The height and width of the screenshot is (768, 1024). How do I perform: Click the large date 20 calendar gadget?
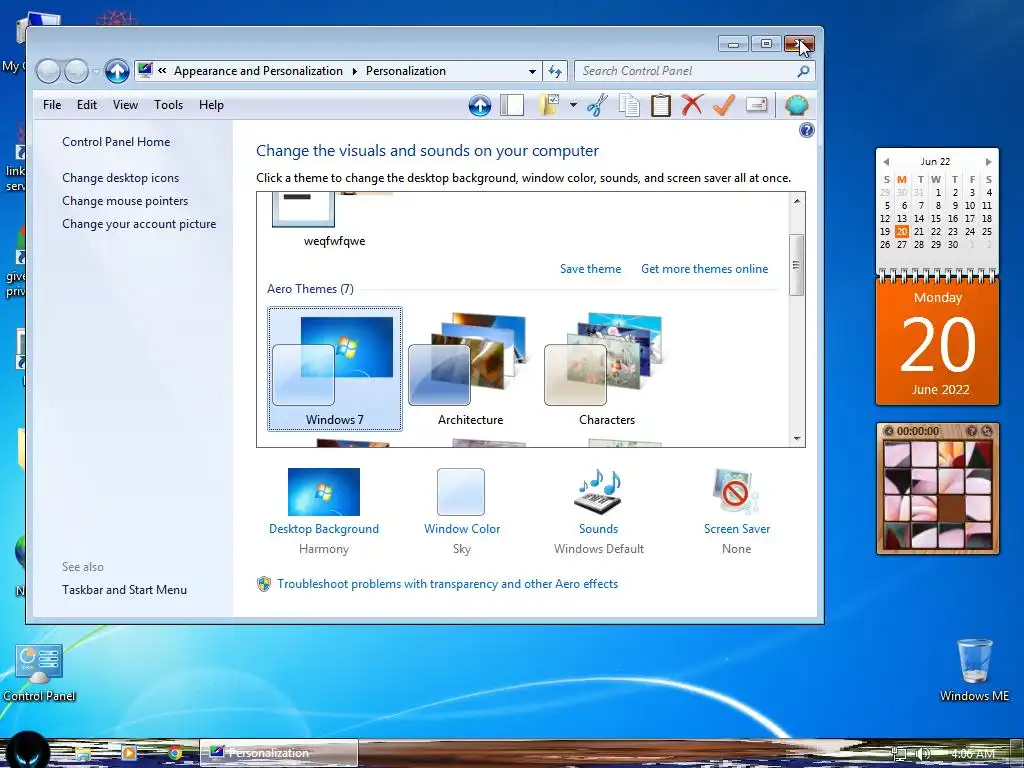click(x=938, y=344)
